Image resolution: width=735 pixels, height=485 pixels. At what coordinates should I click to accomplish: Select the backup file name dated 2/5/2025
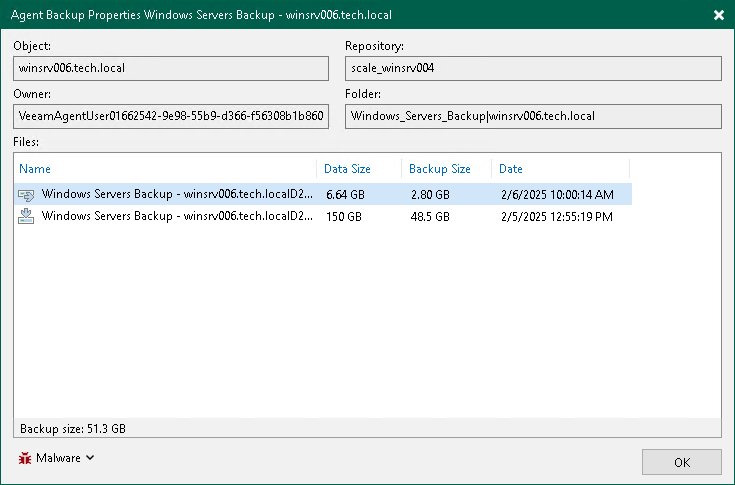coord(177,216)
